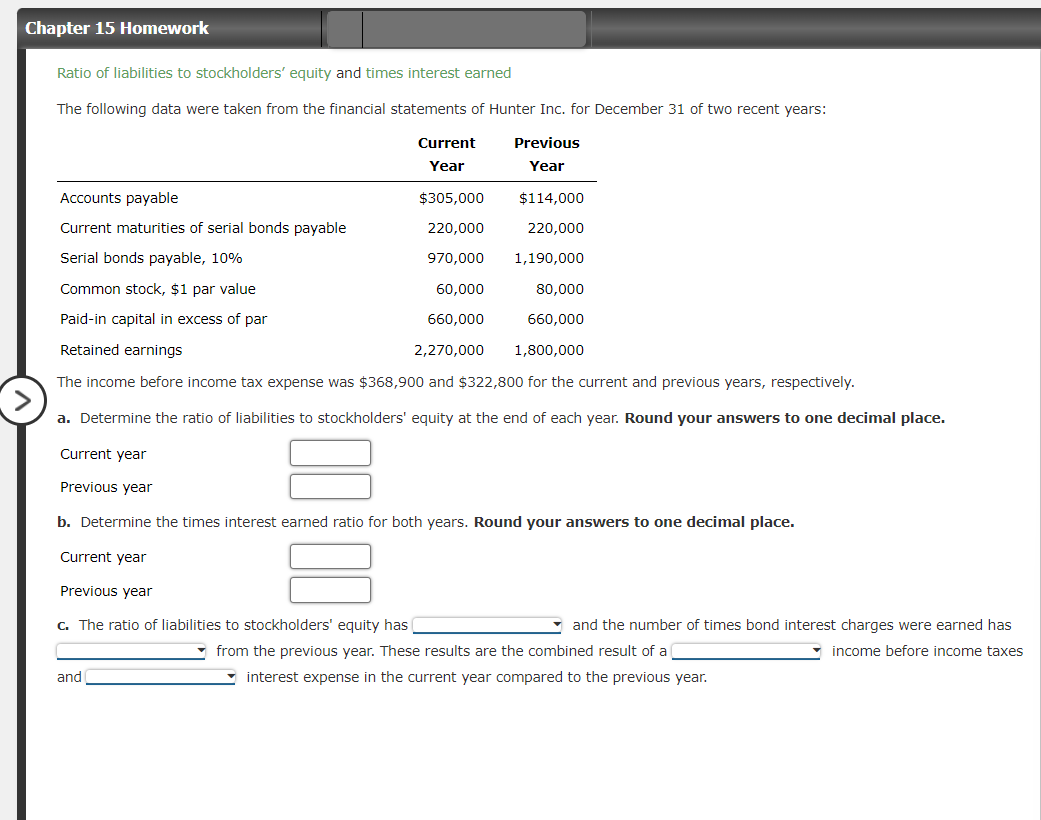Select 'Paid-in capital in excess of par' row label
Screen dimensions: 1041x820
click(x=163, y=319)
